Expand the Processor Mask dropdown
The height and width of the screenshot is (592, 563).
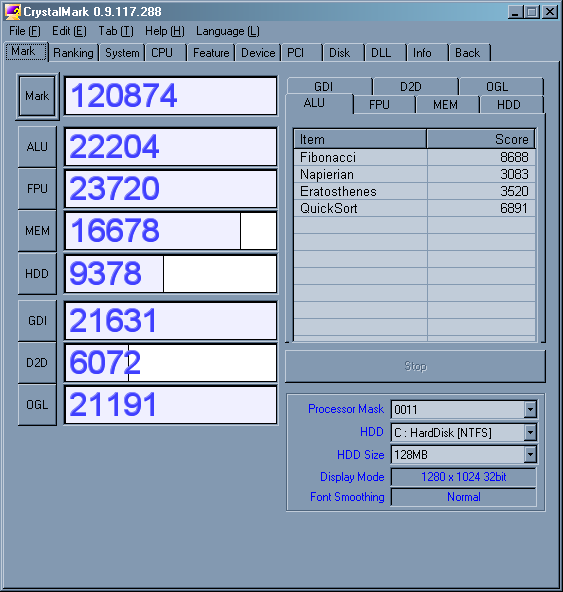[x=530, y=409]
